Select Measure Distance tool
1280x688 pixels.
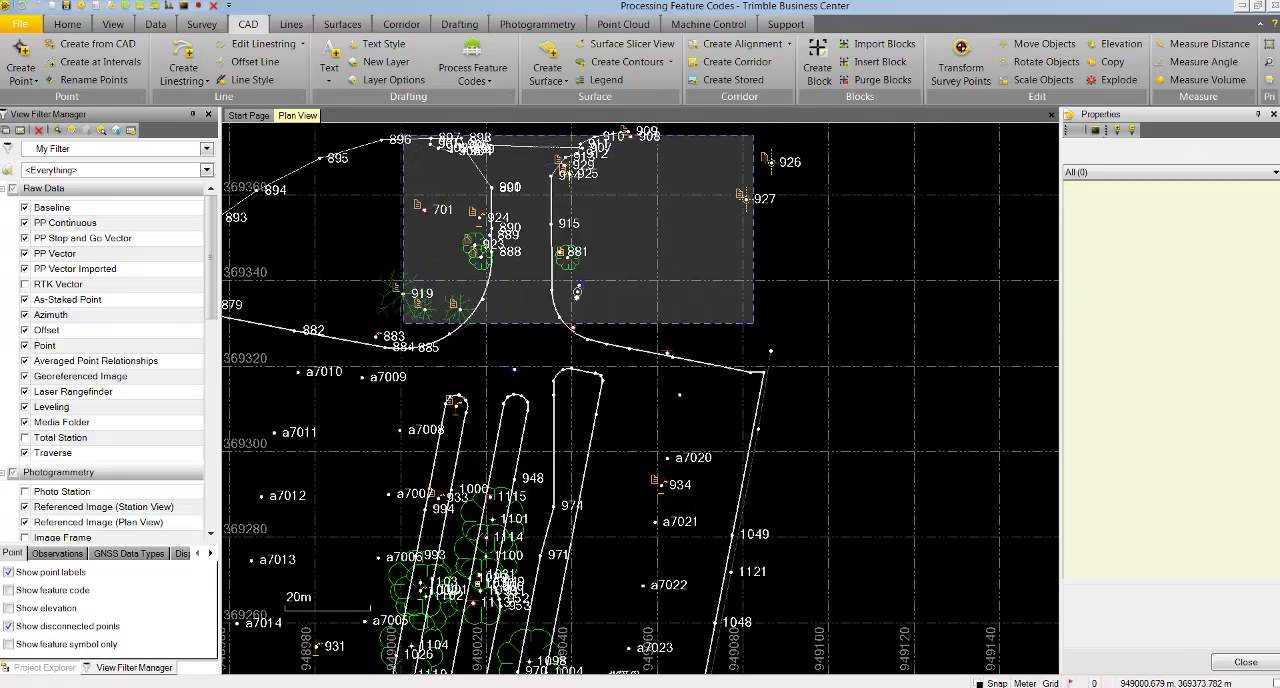coord(1202,44)
